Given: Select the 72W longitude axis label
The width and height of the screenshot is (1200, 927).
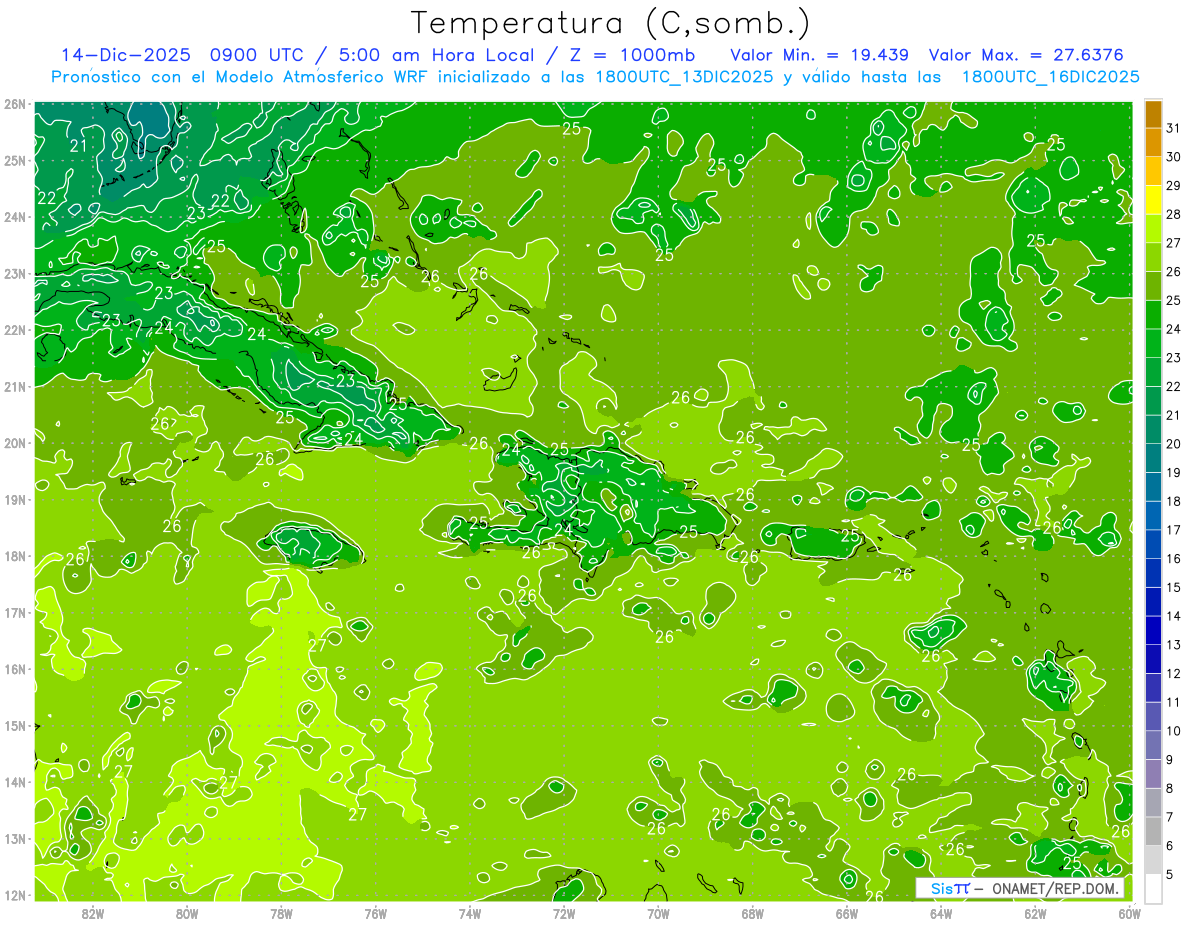Looking at the screenshot, I should coord(564,914).
